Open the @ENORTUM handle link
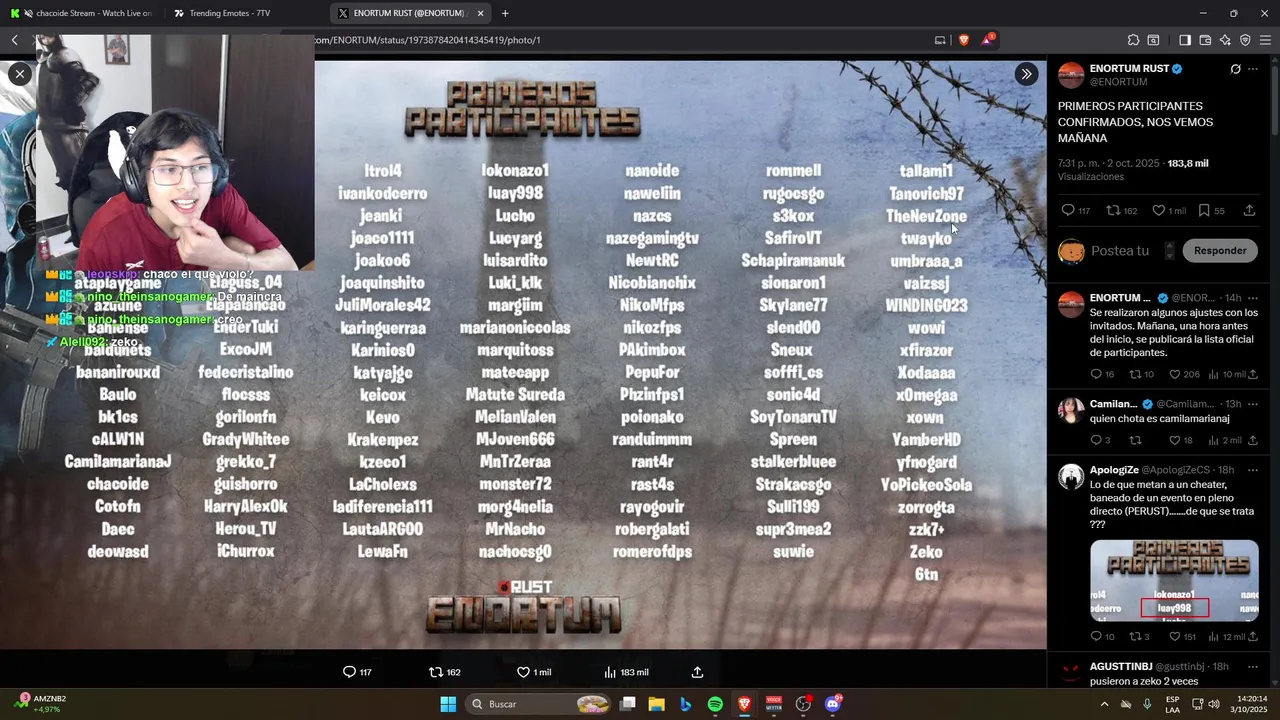This screenshot has height=720, width=1280. click(1118, 82)
